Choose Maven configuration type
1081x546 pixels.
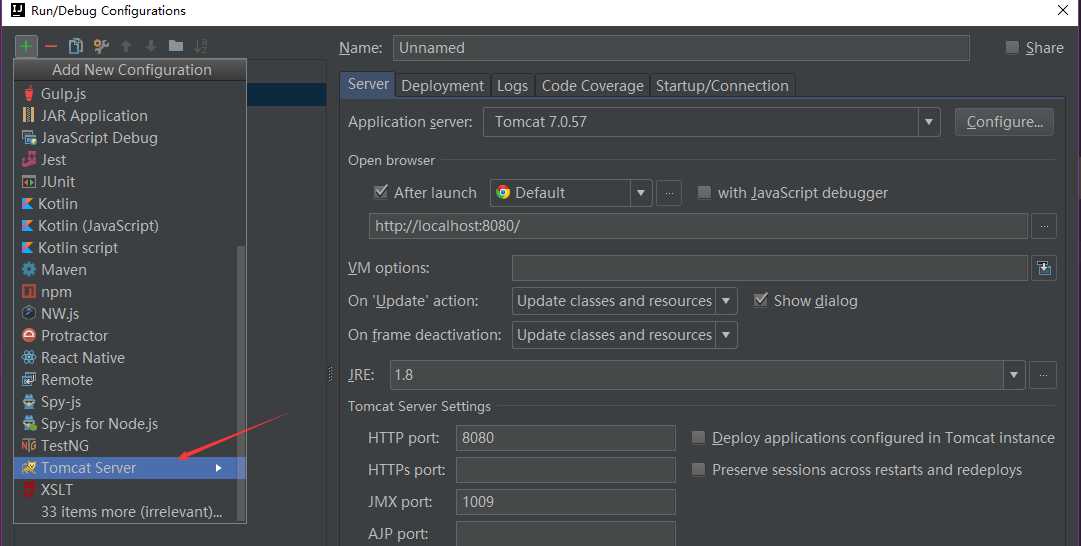[130, 270]
